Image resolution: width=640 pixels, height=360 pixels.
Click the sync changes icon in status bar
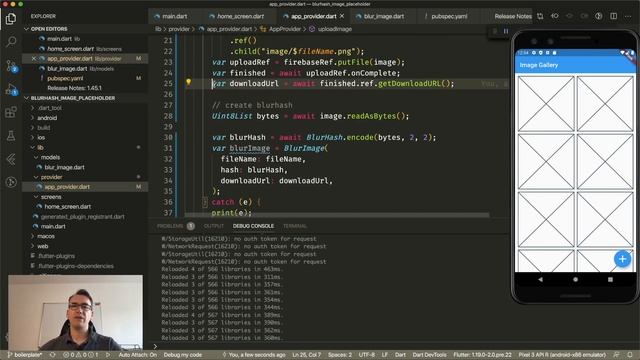[53, 355]
